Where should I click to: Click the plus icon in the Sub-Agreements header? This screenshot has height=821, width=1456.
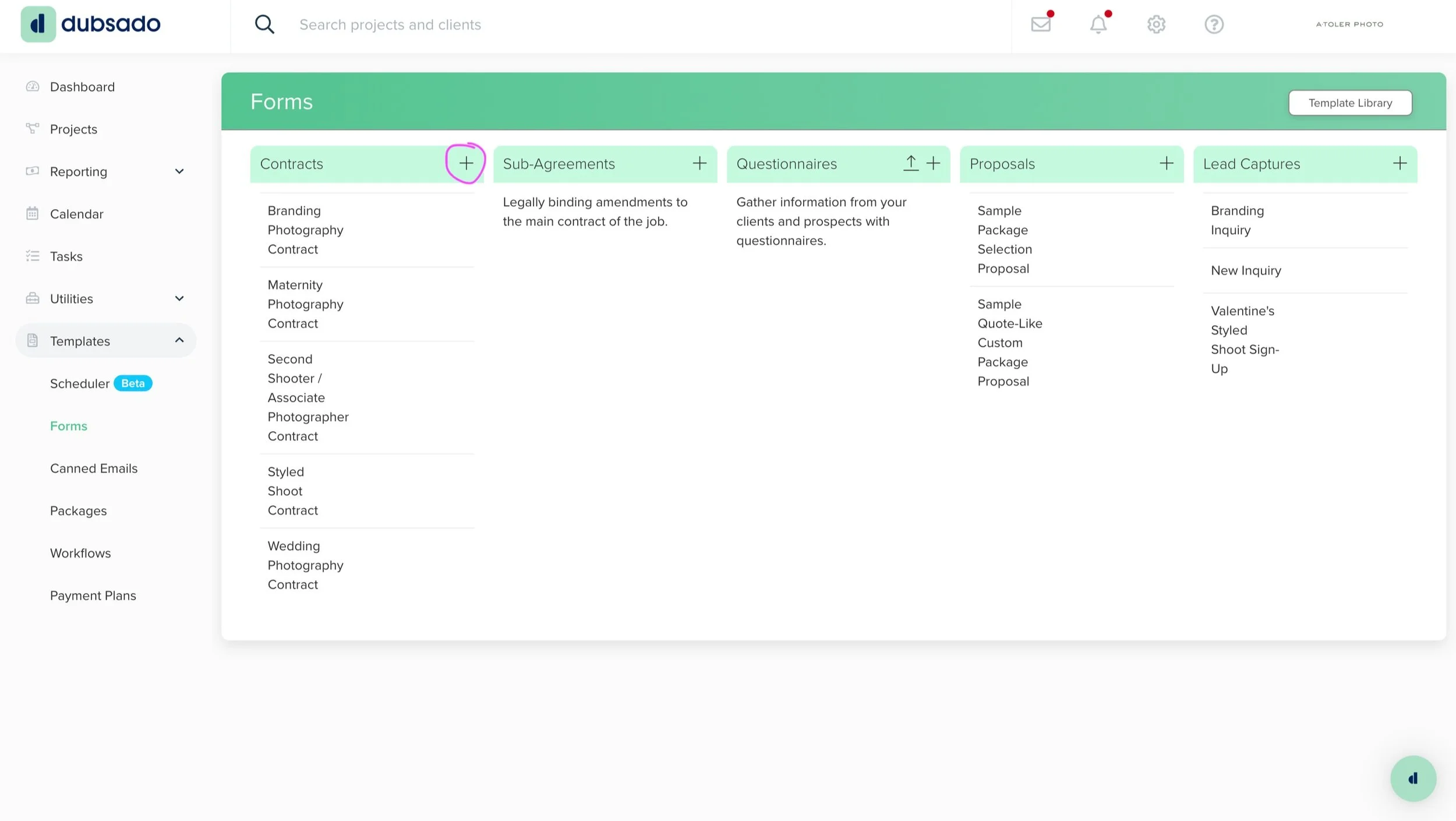tap(699, 164)
